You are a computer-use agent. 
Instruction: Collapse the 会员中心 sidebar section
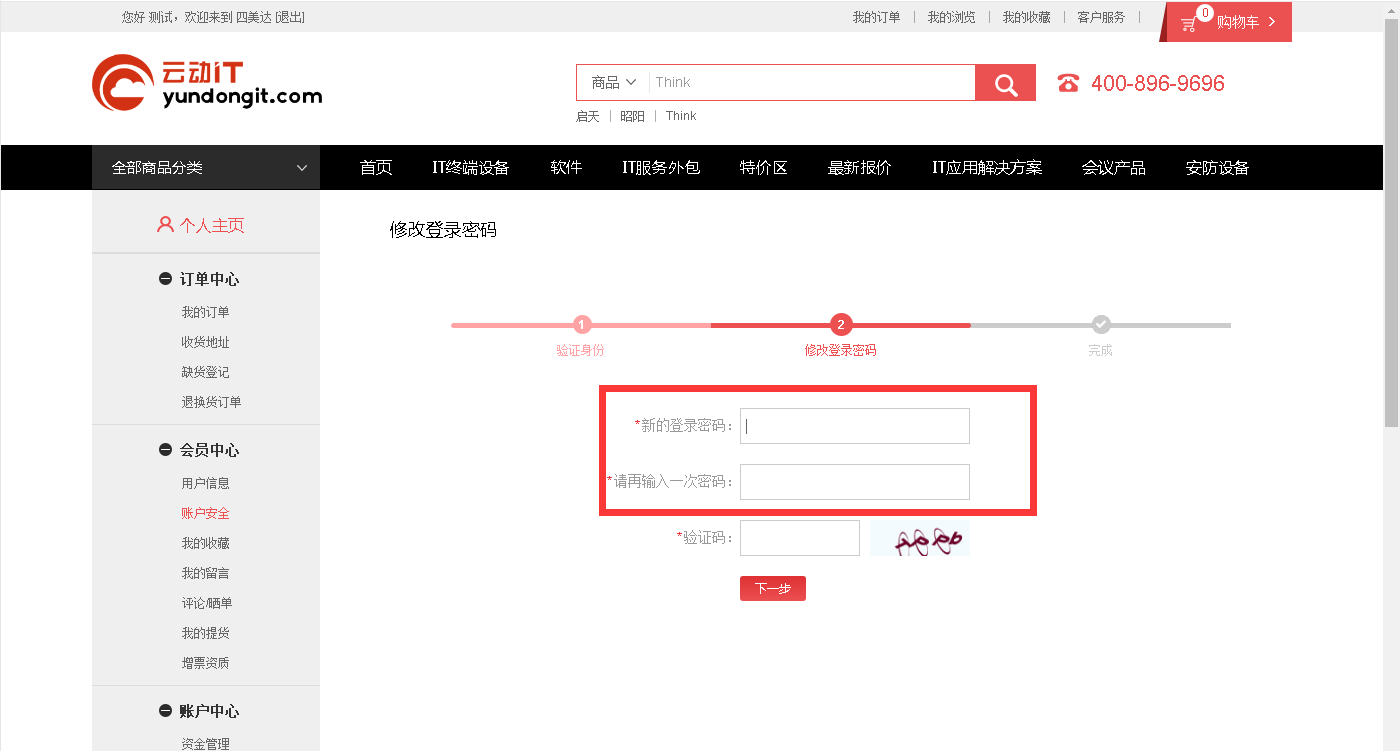(x=165, y=450)
